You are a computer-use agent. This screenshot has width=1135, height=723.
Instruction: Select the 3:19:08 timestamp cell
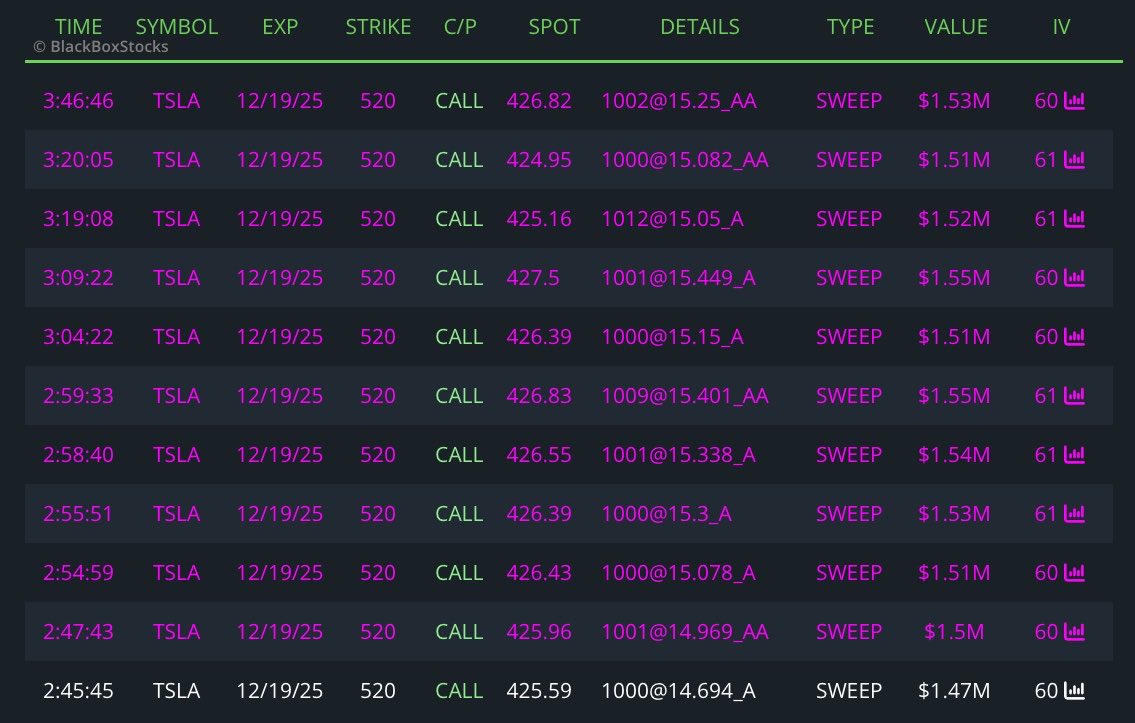(x=78, y=219)
